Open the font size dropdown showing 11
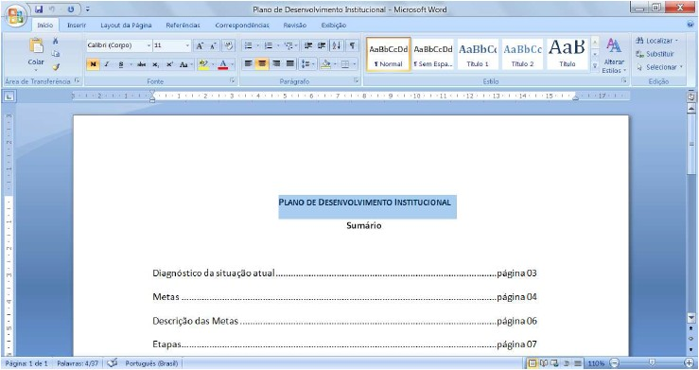Viewport: 699px width, 370px height. coord(187,45)
